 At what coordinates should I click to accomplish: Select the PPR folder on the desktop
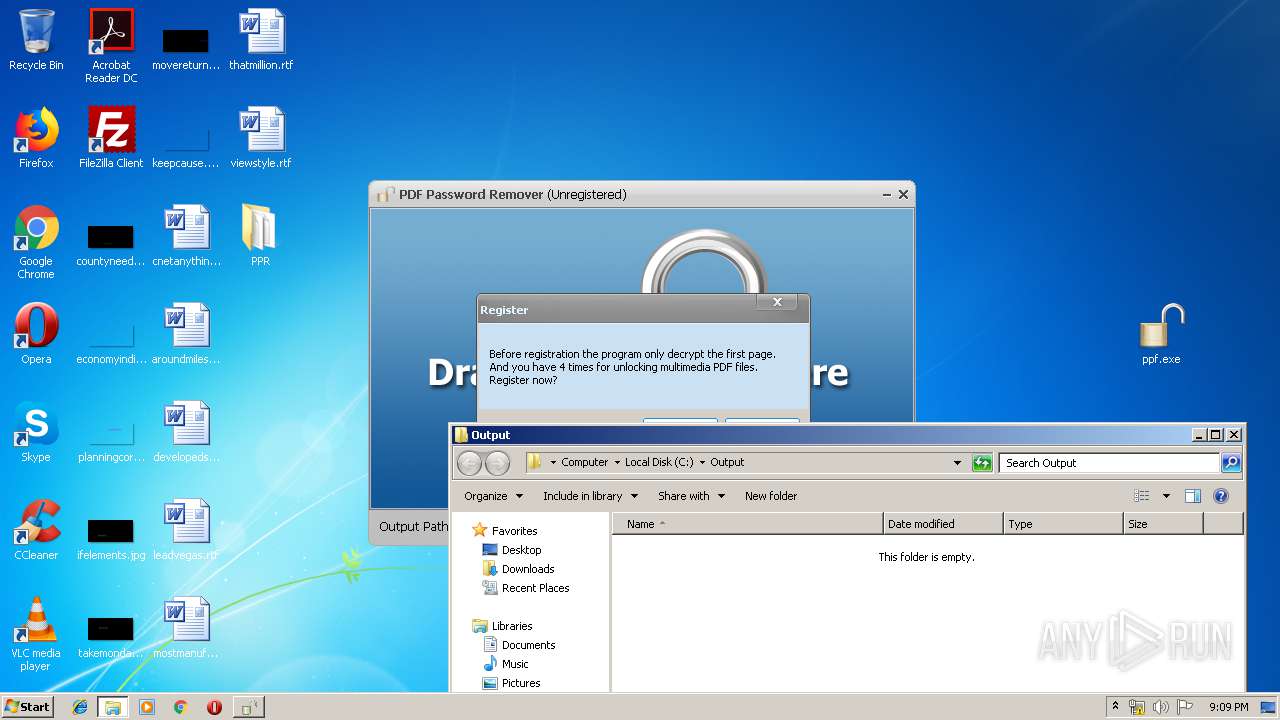(x=260, y=236)
